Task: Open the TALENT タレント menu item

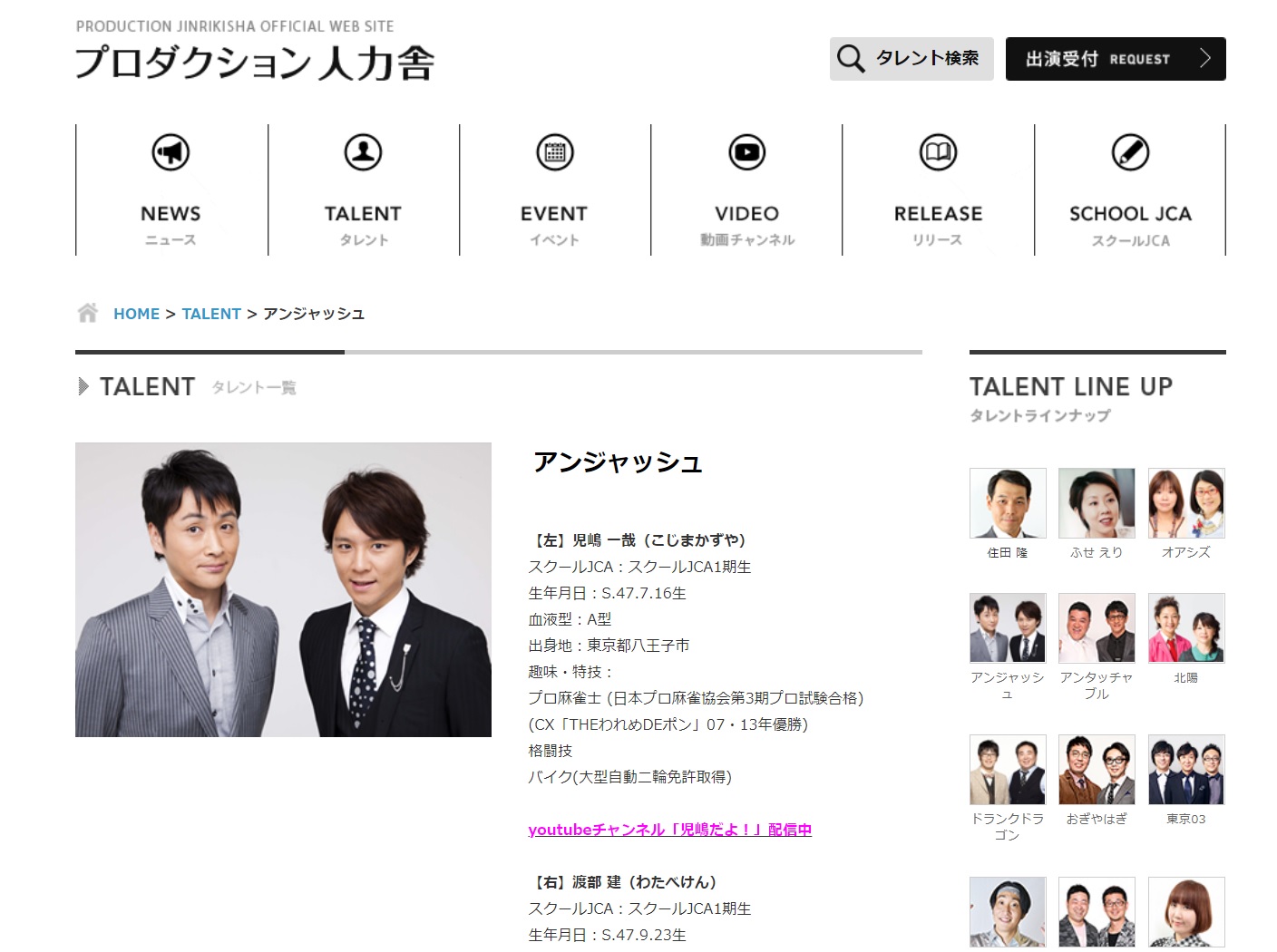Action: 364,190
